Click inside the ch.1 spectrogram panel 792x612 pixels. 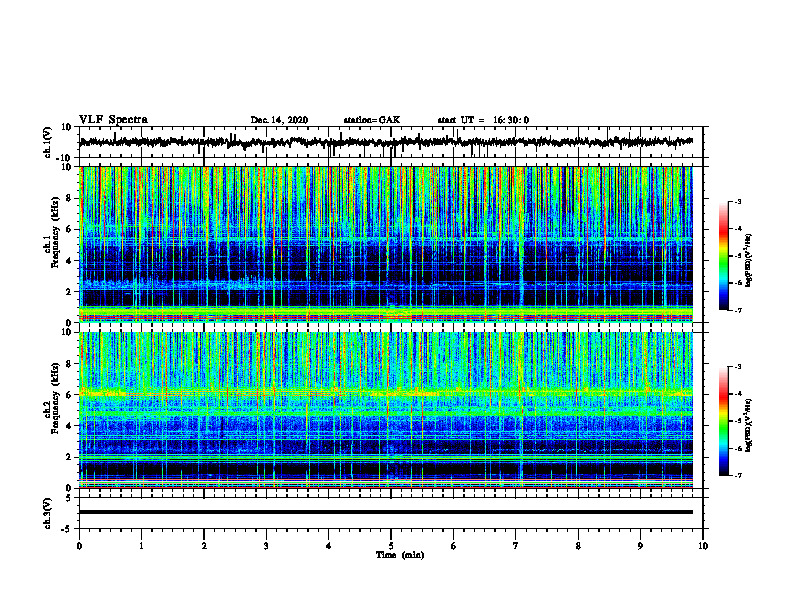(386, 244)
